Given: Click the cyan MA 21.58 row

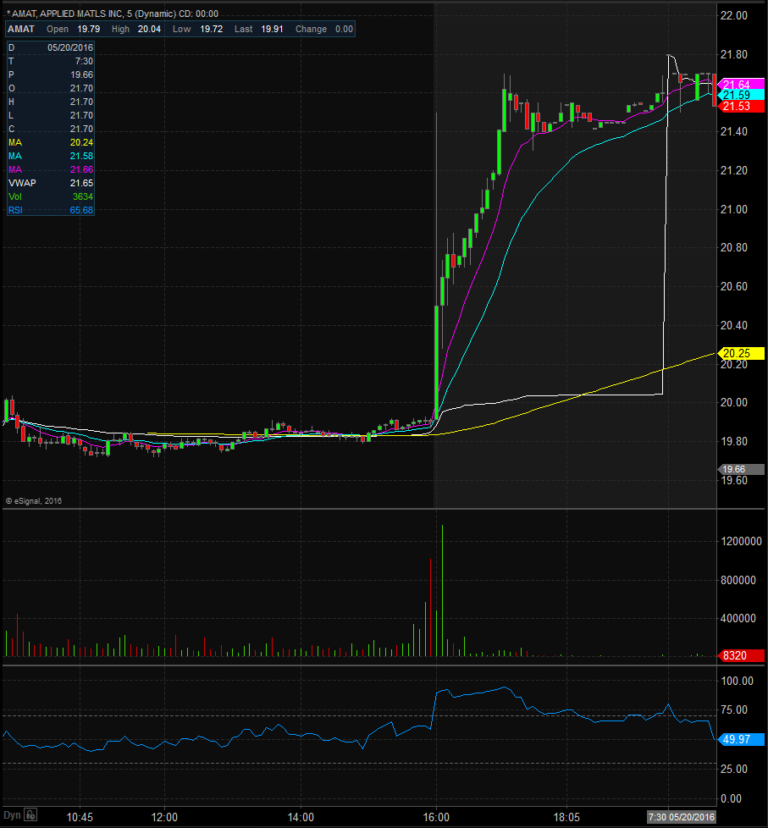Looking at the screenshot, I should 49,156.
